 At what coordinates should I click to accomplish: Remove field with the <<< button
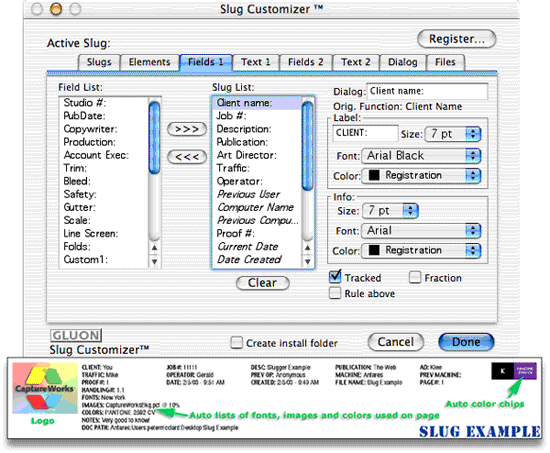click(x=187, y=156)
